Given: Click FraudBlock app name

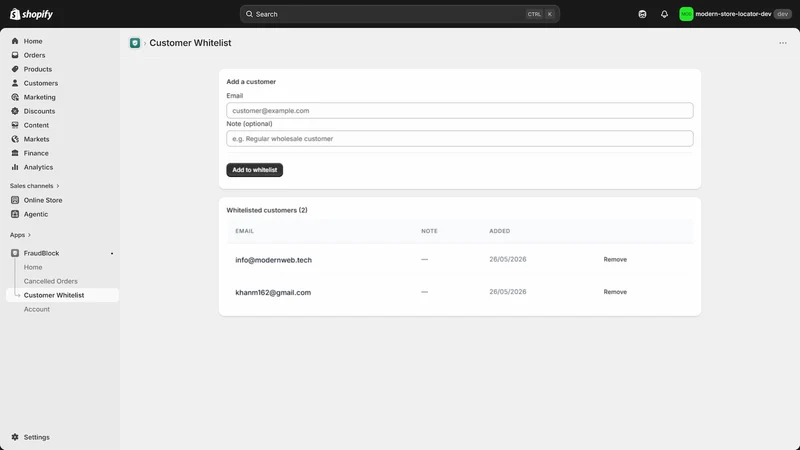Looking at the screenshot, I should pyautogui.click(x=41, y=253).
